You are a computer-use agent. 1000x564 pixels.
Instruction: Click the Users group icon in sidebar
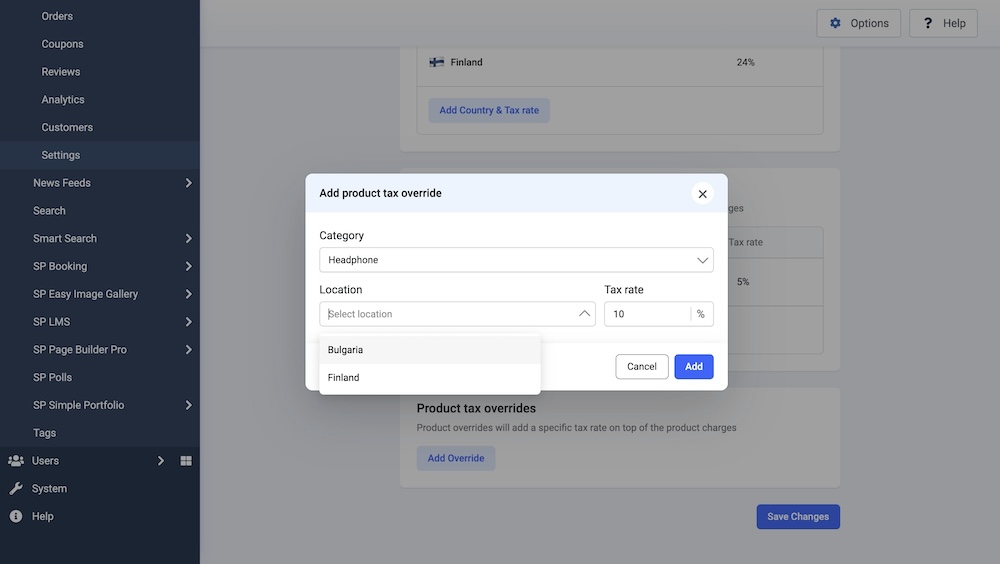(16, 461)
